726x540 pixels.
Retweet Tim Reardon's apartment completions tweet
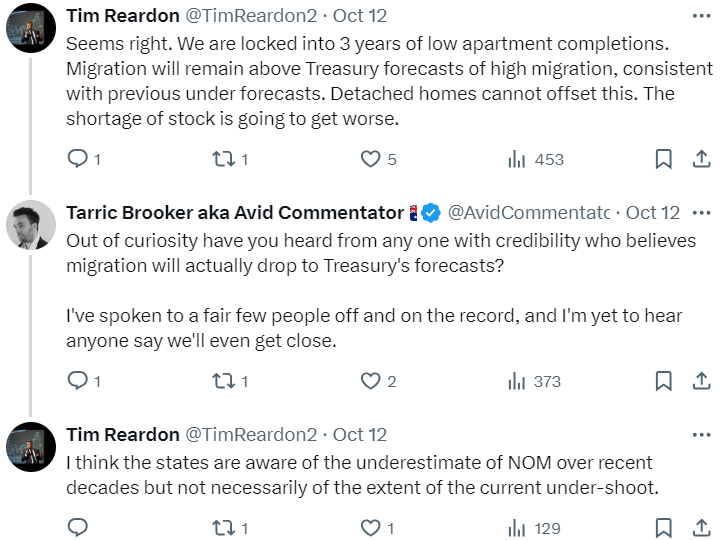(224, 159)
